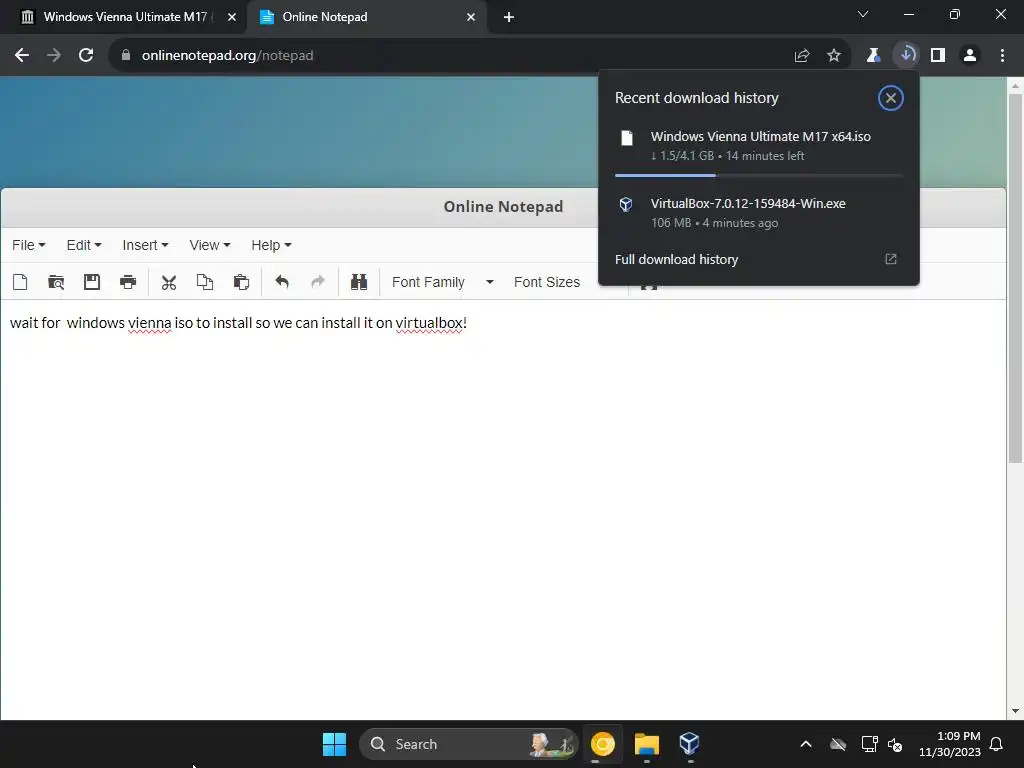Click the Chrome Labs flask icon

click(873, 56)
